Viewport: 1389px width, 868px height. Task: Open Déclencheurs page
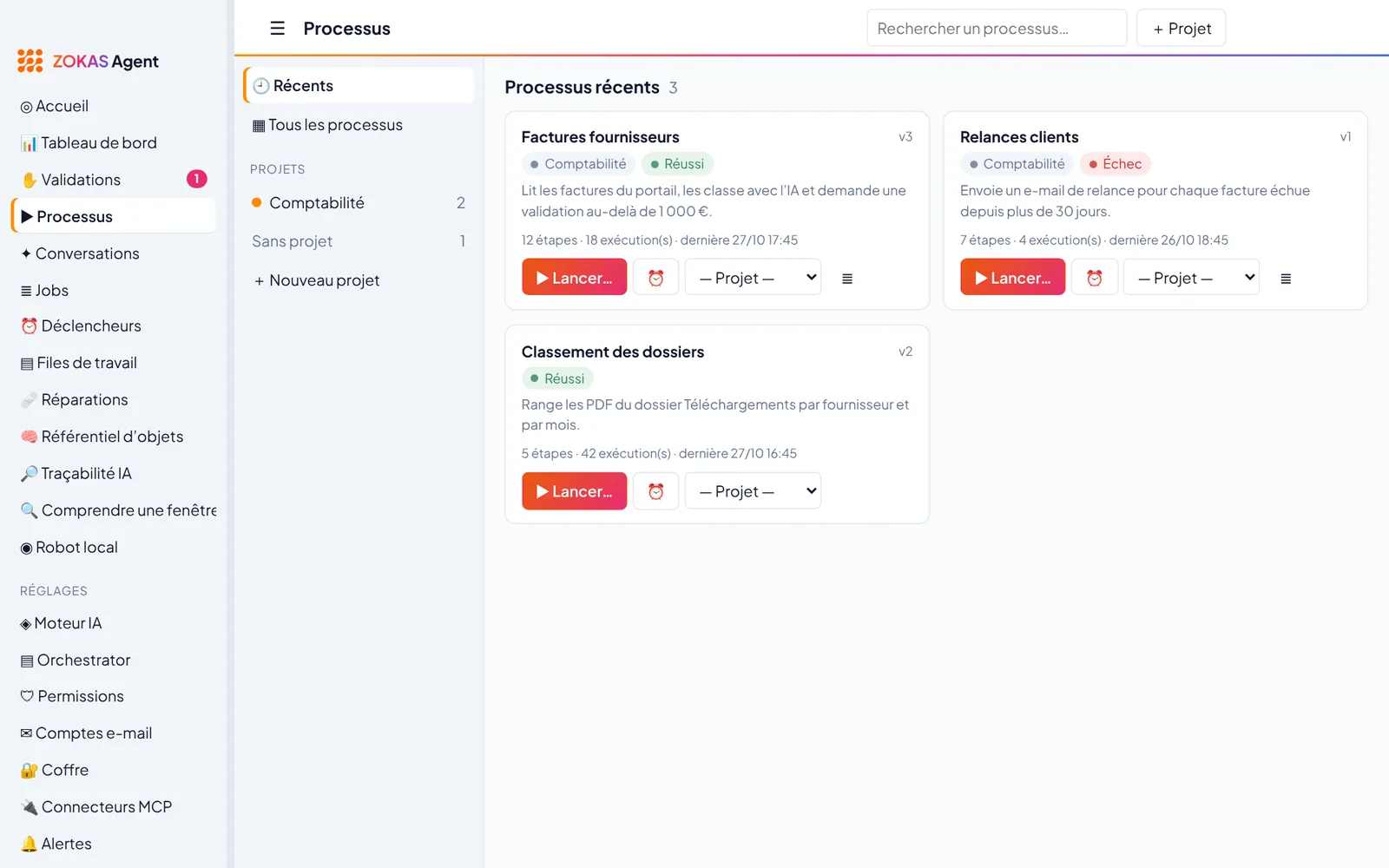113,326
